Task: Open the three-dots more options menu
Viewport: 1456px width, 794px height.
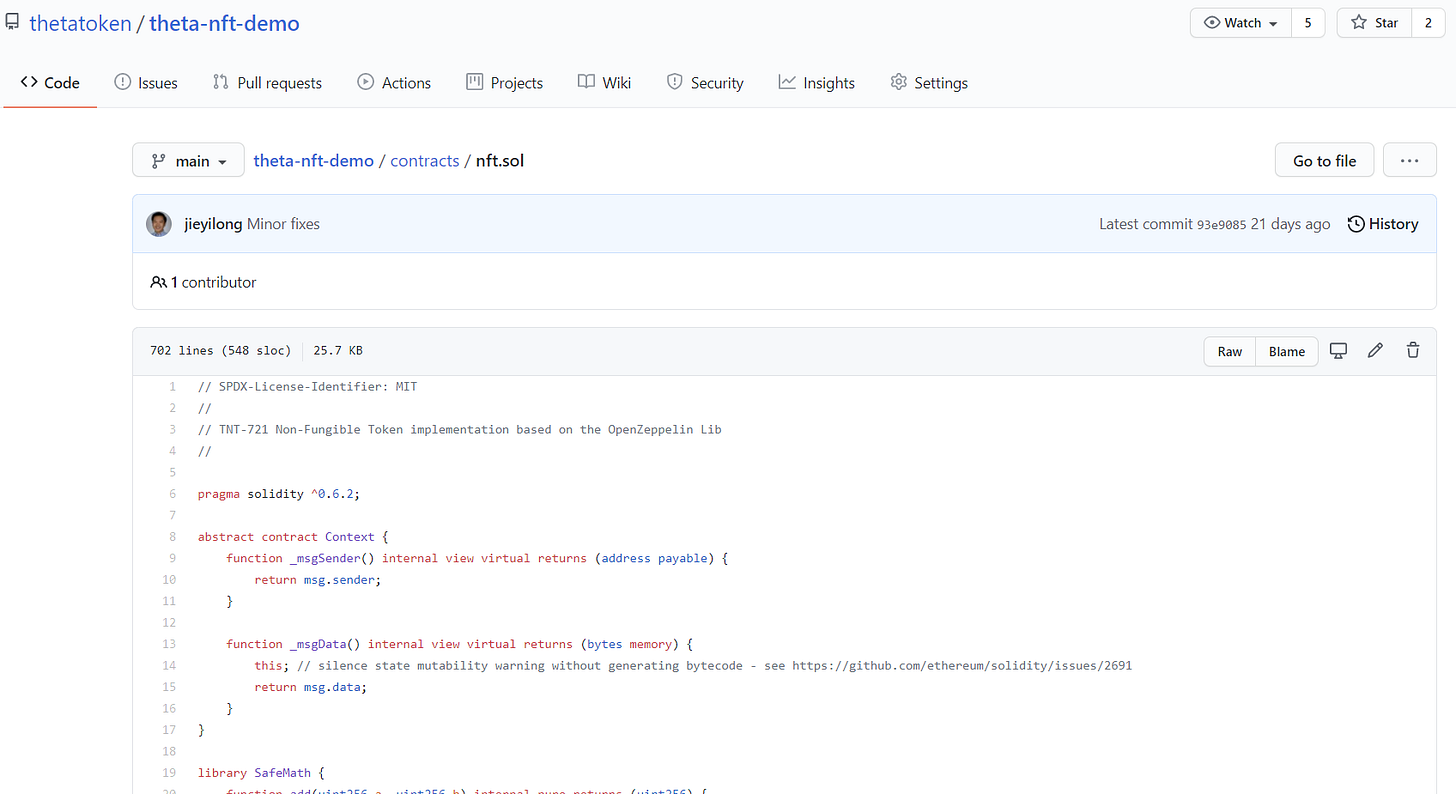Action: (1409, 160)
